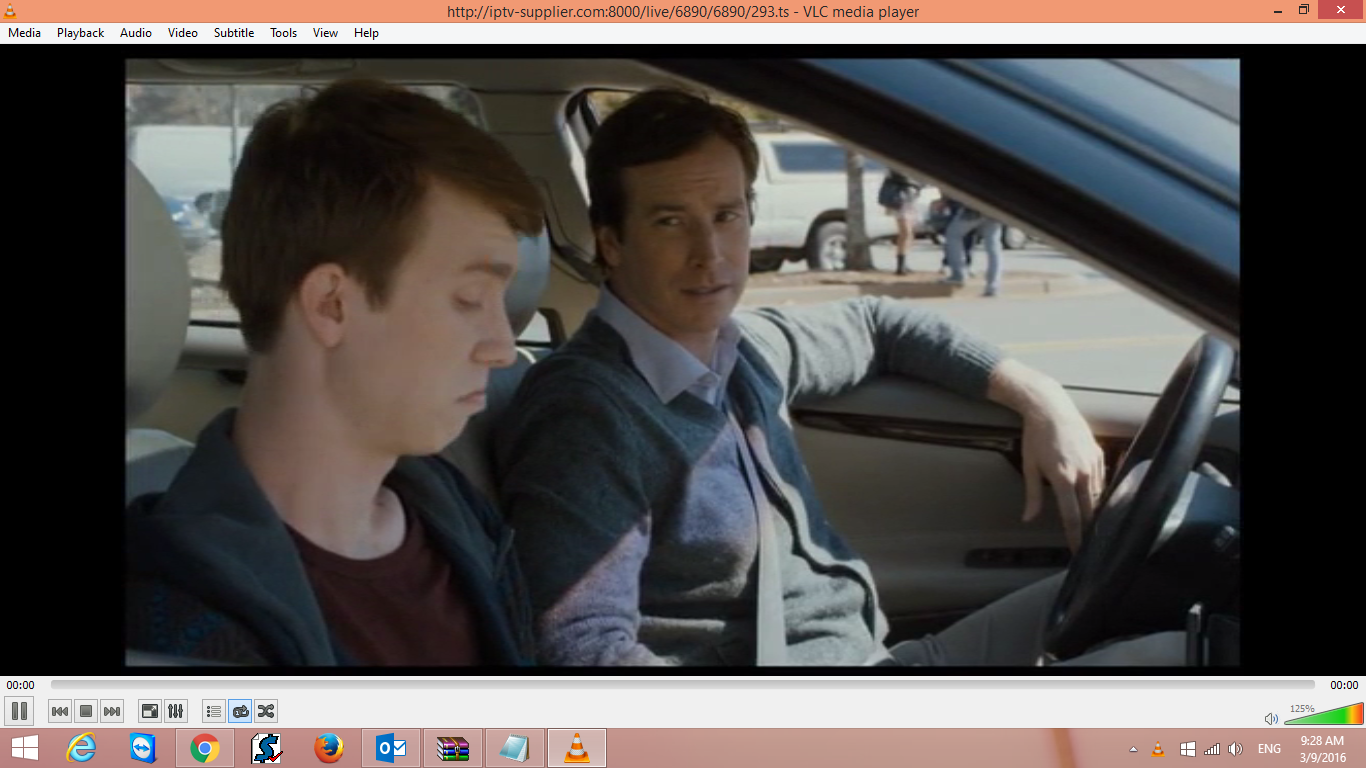Open the View menu

point(325,33)
